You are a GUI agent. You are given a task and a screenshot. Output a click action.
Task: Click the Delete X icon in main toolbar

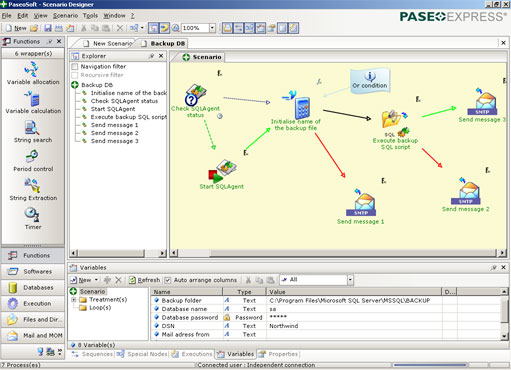[119, 28]
